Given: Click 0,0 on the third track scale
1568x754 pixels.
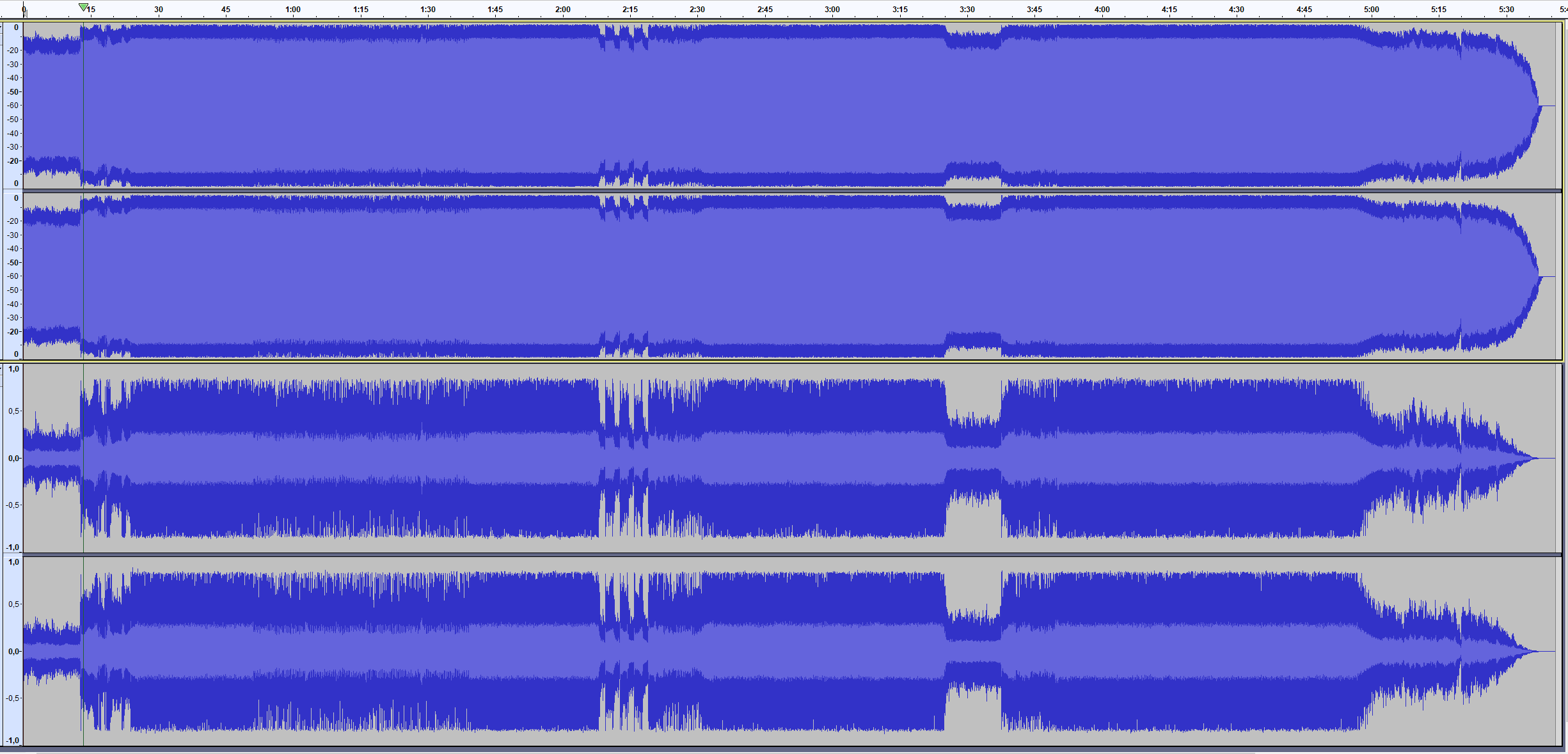Looking at the screenshot, I should coord(13,459).
